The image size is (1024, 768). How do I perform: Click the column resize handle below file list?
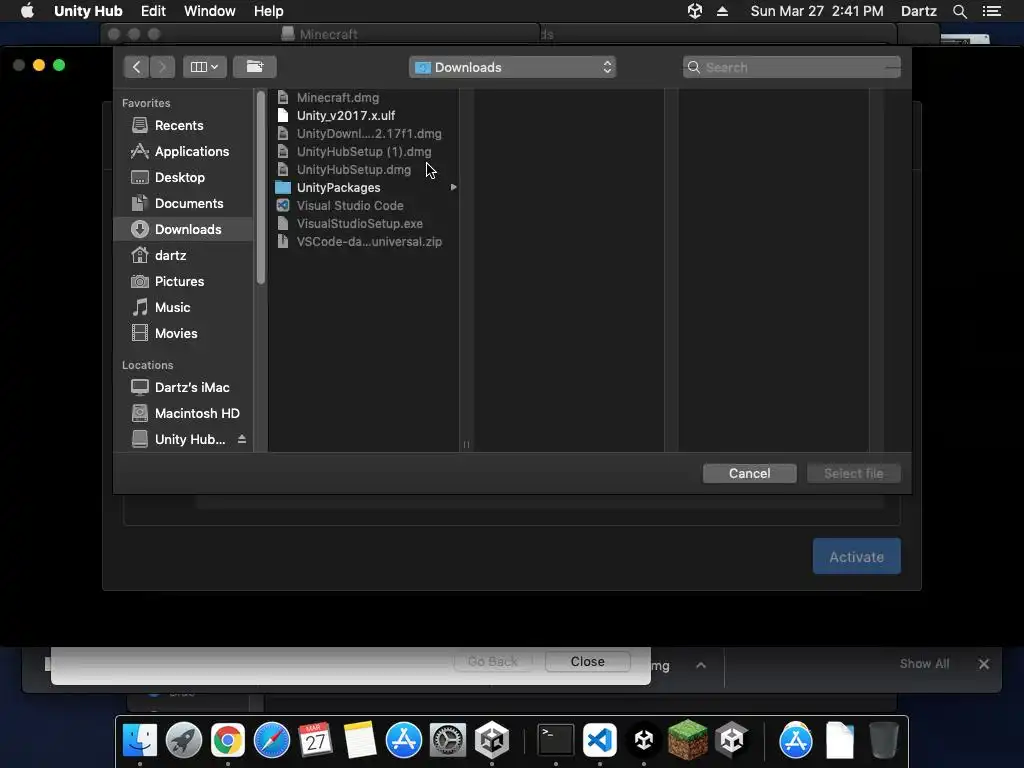[466, 445]
